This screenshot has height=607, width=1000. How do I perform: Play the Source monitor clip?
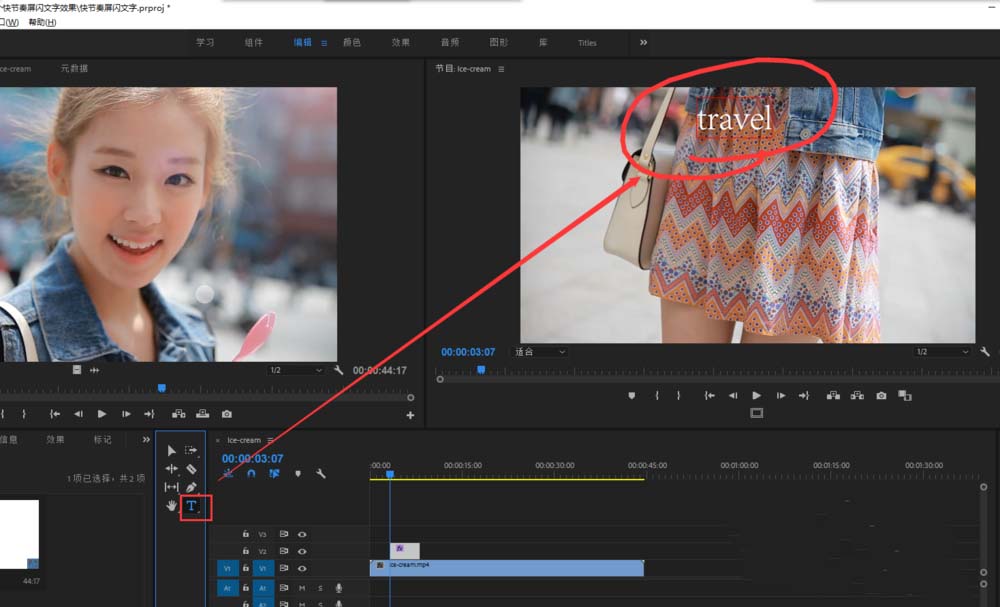point(101,414)
